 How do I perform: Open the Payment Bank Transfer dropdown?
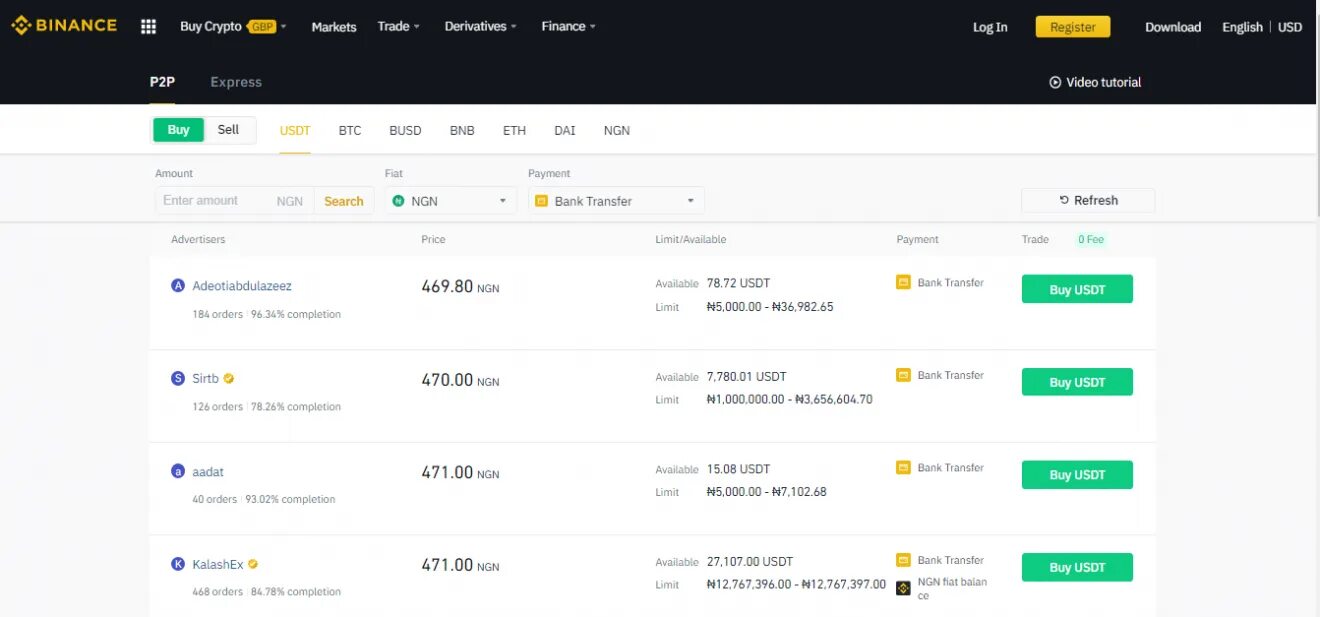pyautogui.click(x=616, y=201)
